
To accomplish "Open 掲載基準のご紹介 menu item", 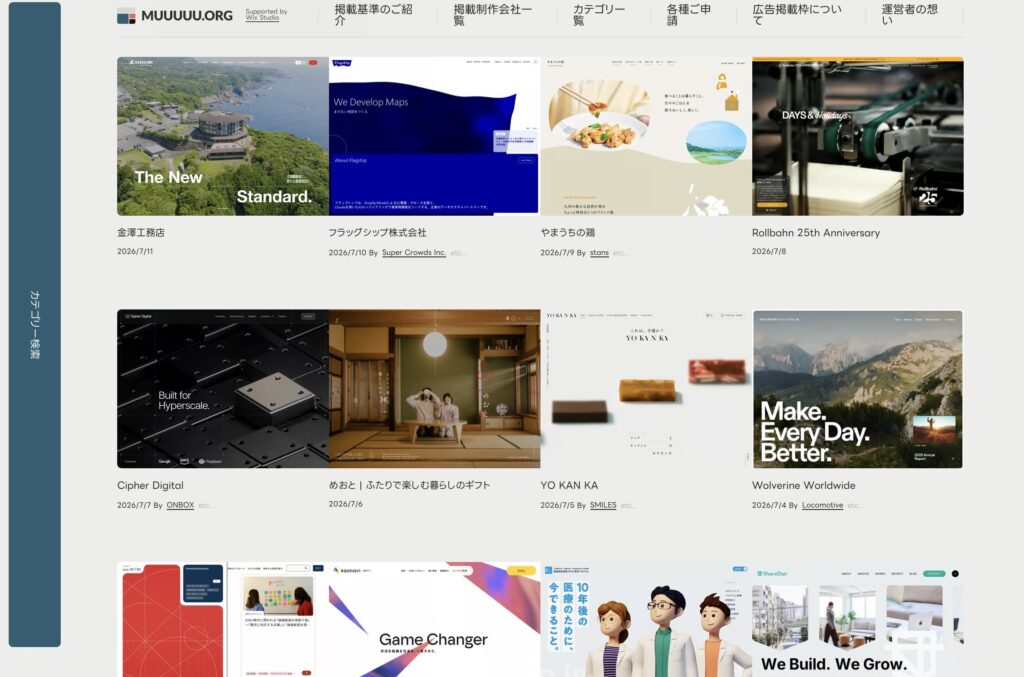I will (x=374, y=15).
